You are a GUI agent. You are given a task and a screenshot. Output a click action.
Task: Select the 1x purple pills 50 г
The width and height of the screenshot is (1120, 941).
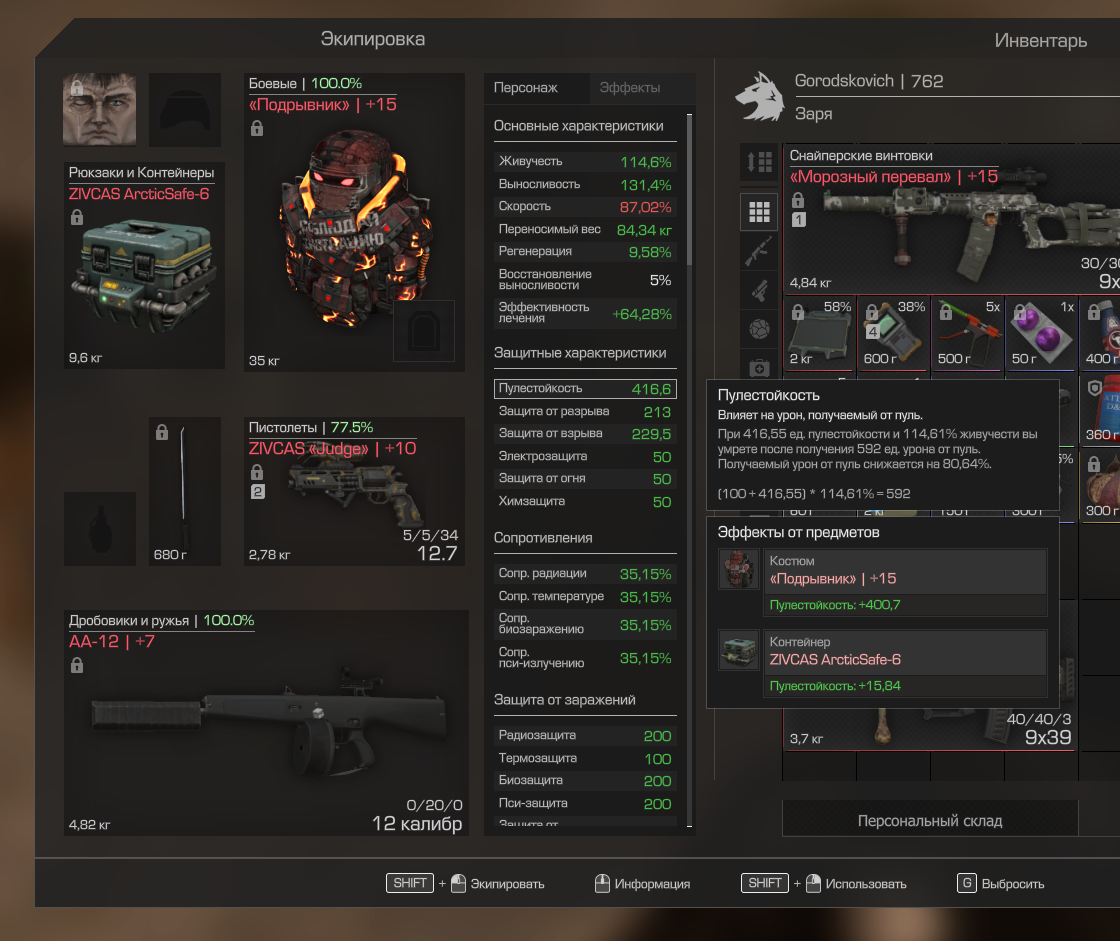pos(1041,333)
